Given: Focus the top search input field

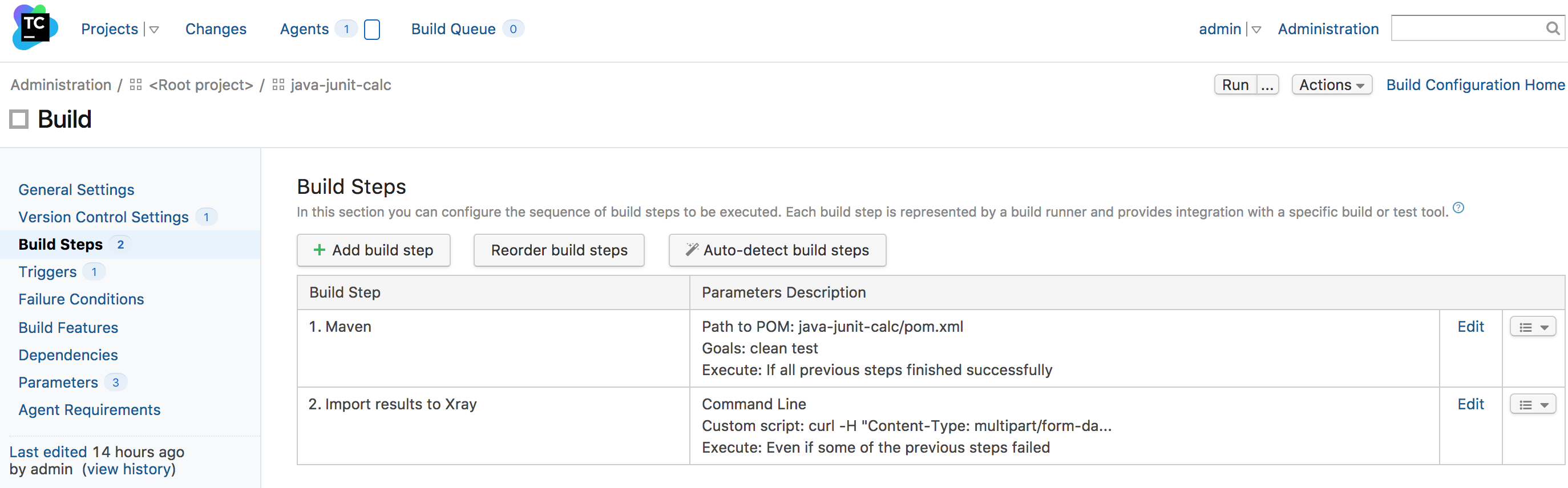Looking at the screenshot, I should [1468, 29].
